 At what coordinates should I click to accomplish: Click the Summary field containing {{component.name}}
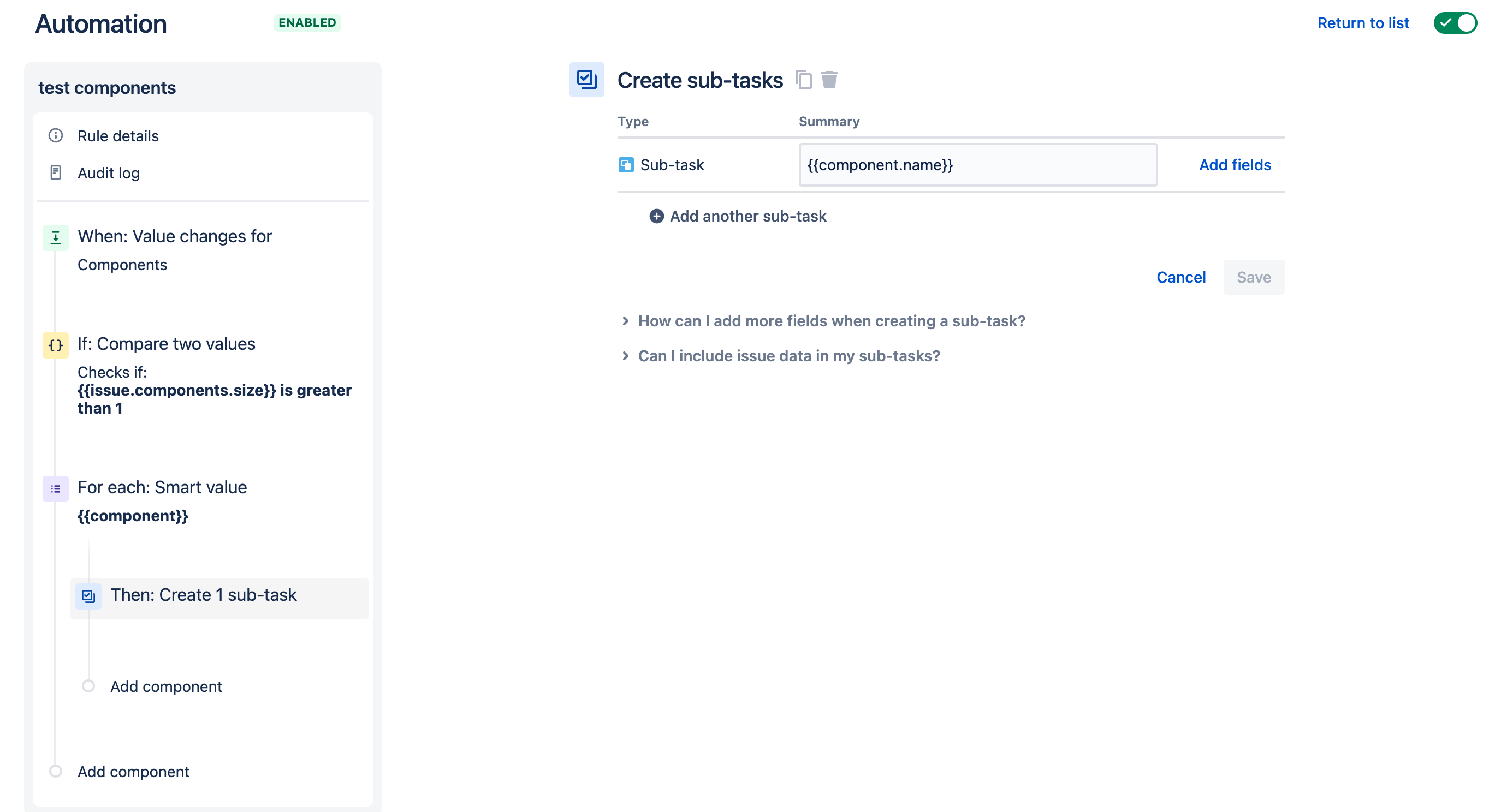(x=977, y=165)
